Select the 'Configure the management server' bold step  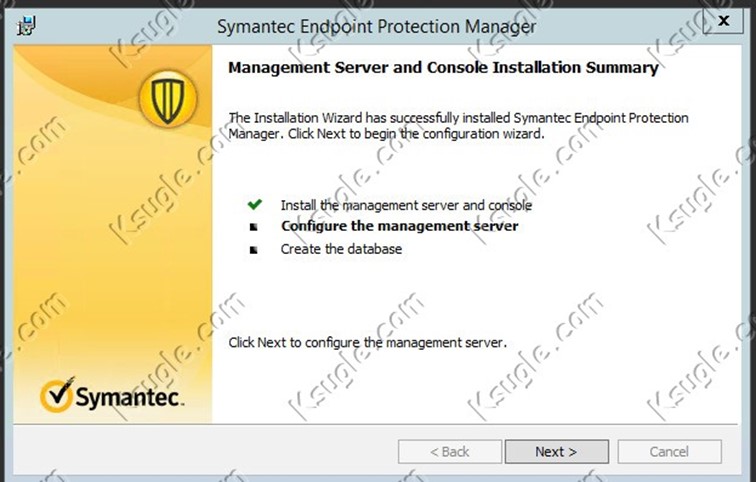pyautogui.click(x=400, y=226)
